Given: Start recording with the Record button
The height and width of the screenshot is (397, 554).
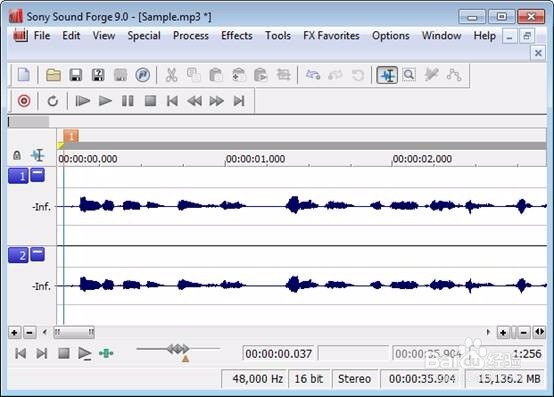Looking at the screenshot, I should click(24, 101).
